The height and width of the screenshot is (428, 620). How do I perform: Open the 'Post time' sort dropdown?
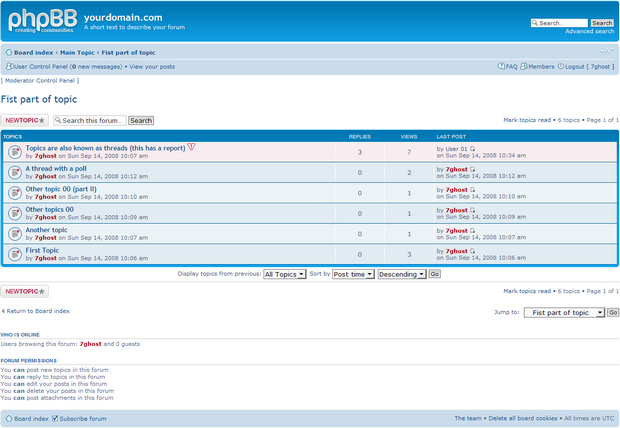click(353, 274)
